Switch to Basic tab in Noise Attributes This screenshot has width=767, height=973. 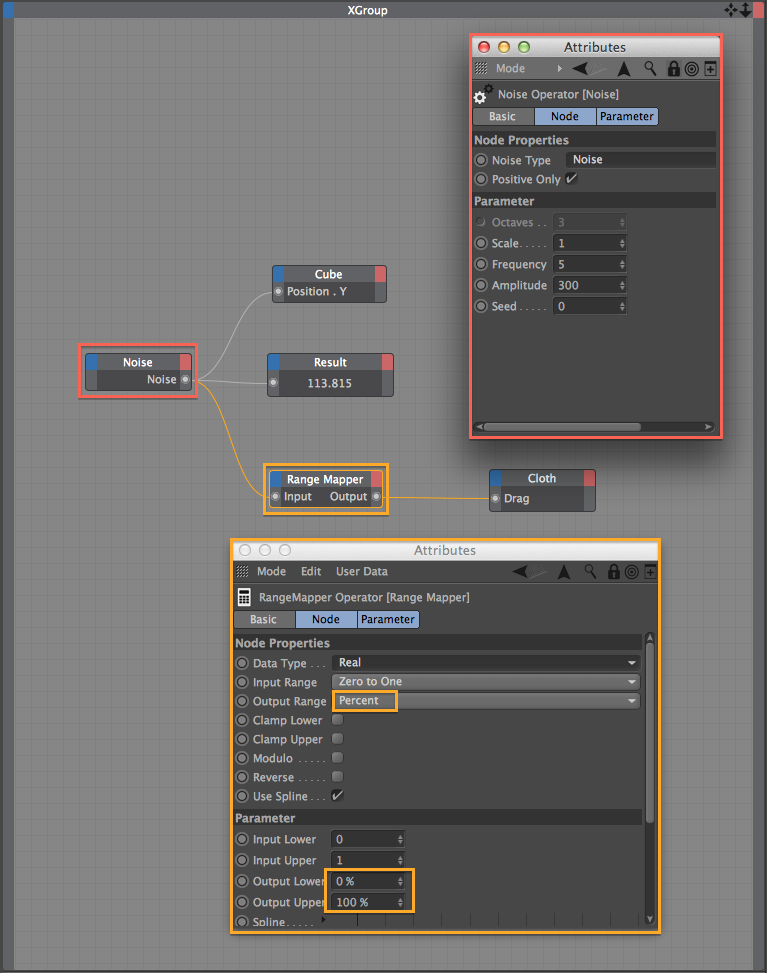pyautogui.click(x=503, y=117)
